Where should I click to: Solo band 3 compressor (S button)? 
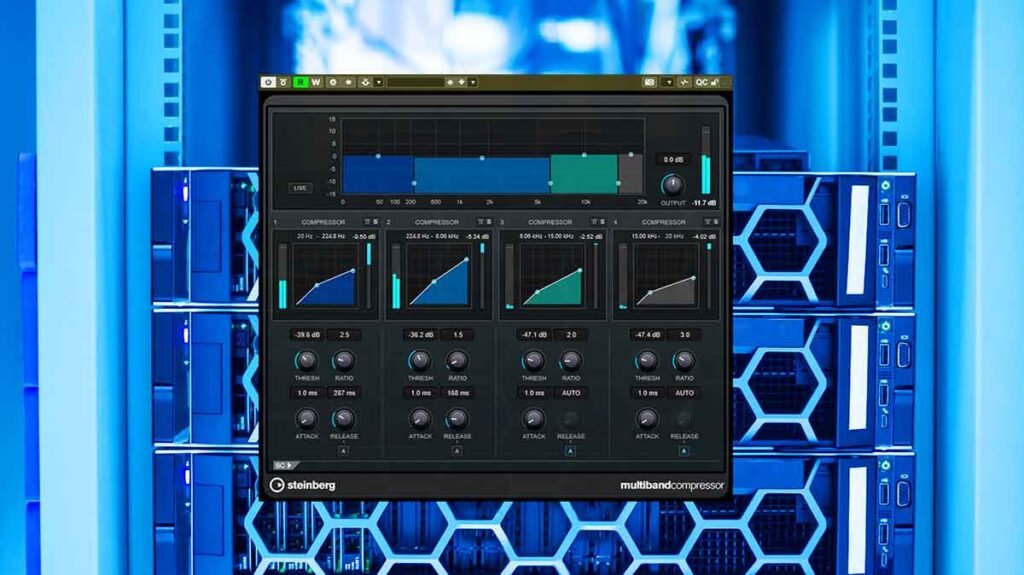click(602, 222)
